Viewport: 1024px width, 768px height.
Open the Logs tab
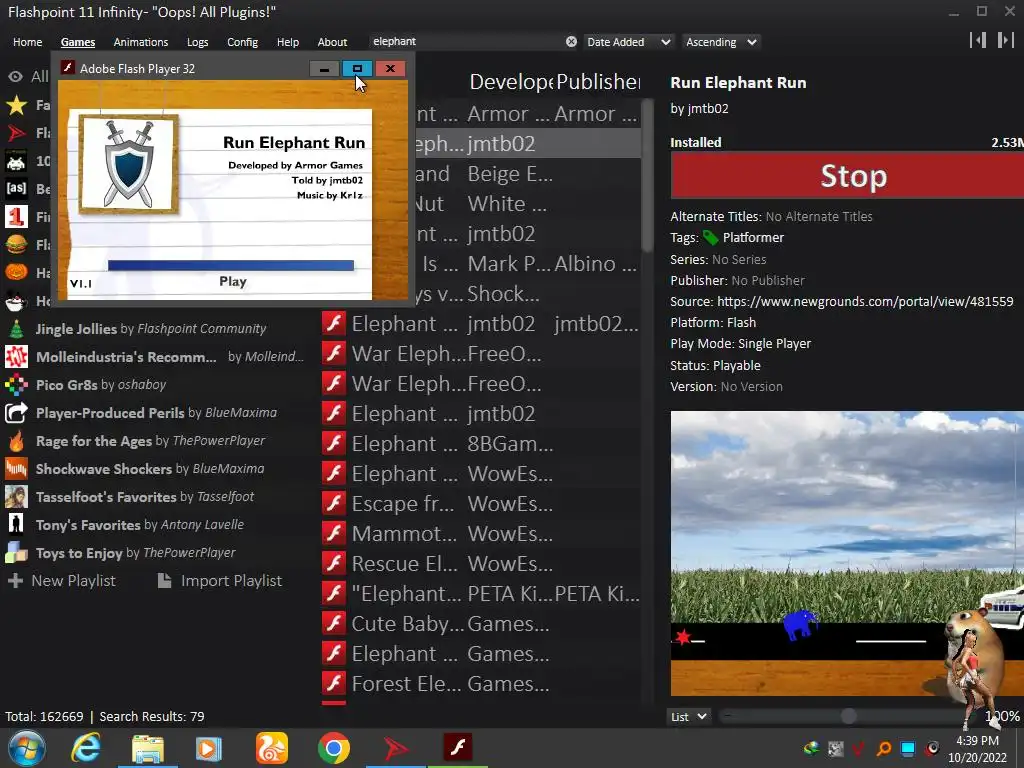(x=197, y=42)
